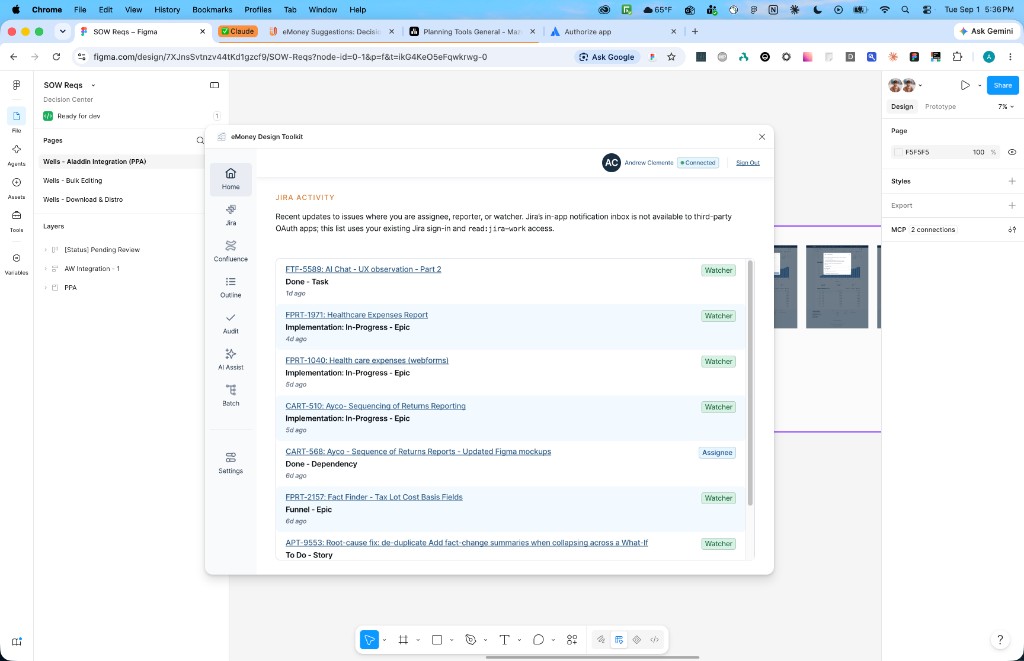
Task: Open presentation options dropdown beside play button
Action: (x=980, y=86)
